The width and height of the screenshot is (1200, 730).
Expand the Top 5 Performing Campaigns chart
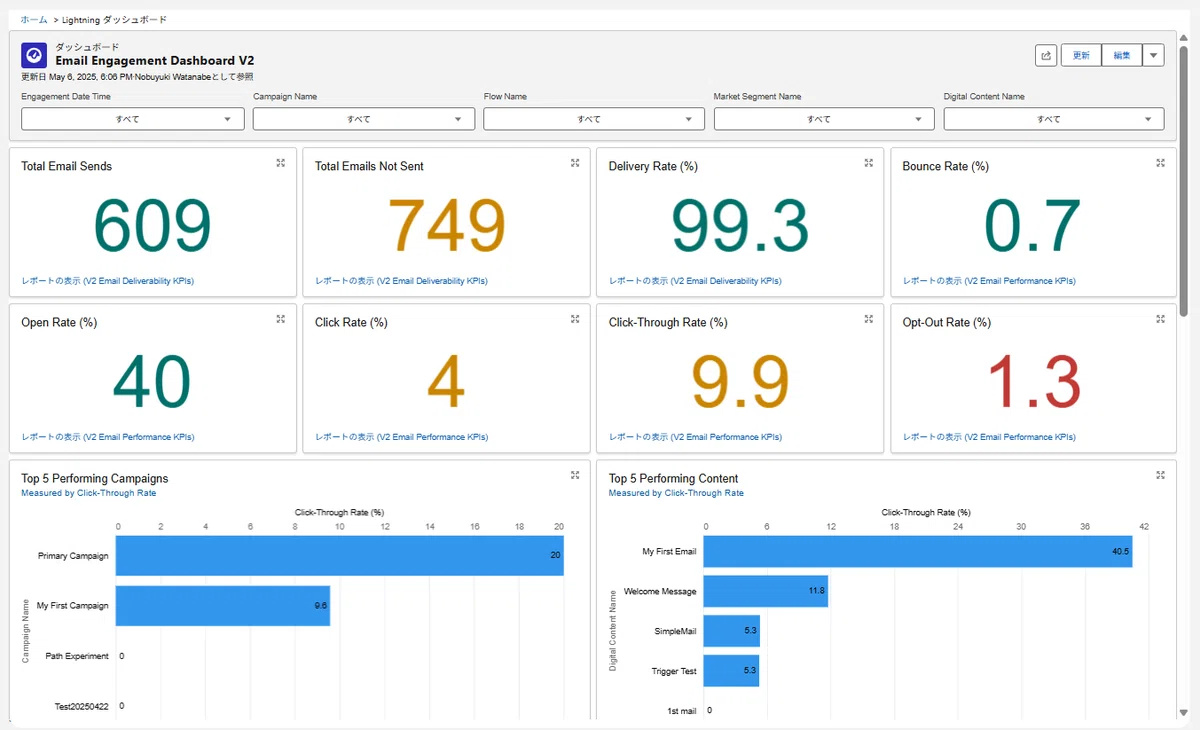pyautogui.click(x=575, y=475)
